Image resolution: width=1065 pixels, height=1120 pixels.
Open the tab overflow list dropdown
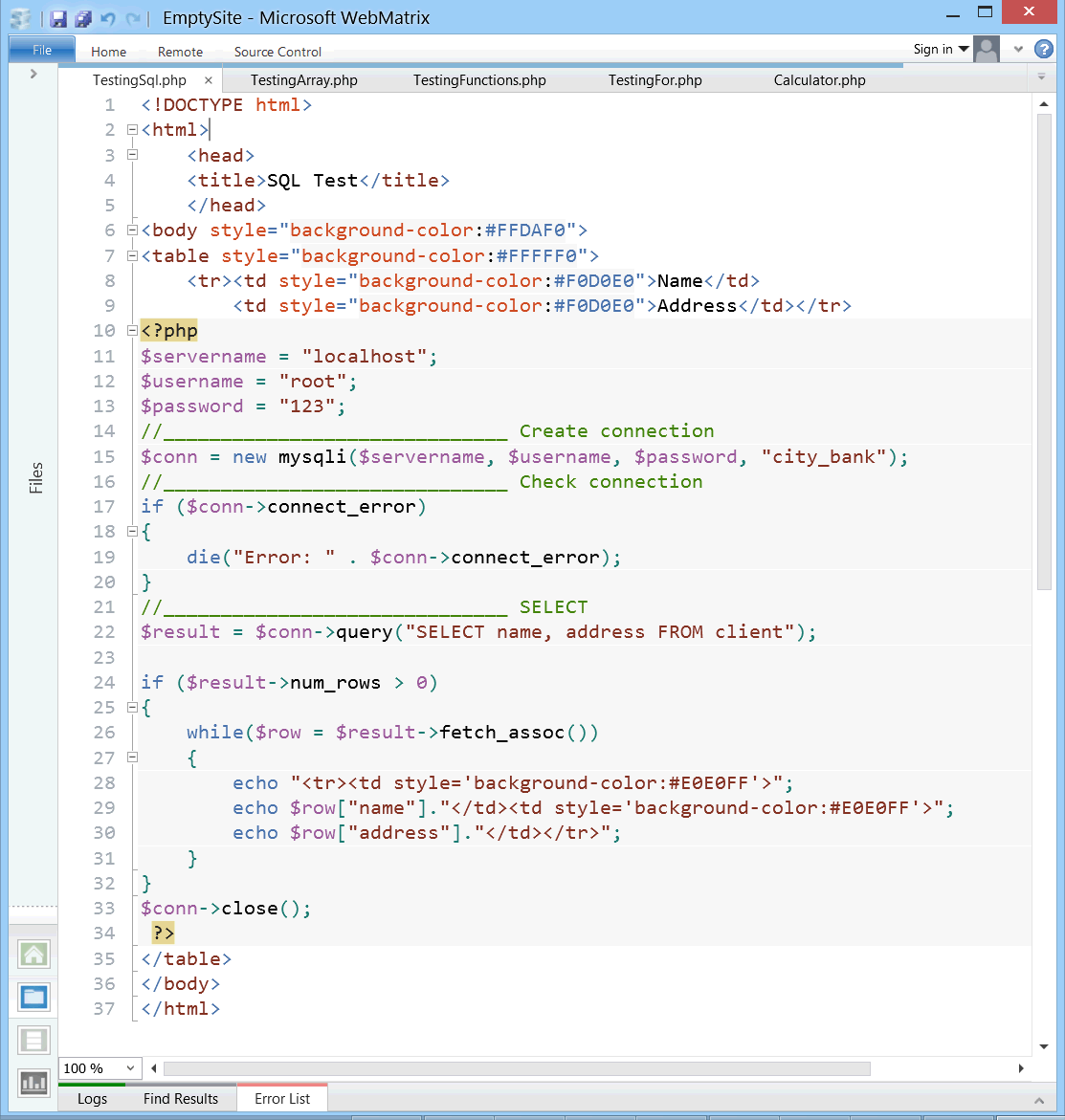tap(1041, 77)
